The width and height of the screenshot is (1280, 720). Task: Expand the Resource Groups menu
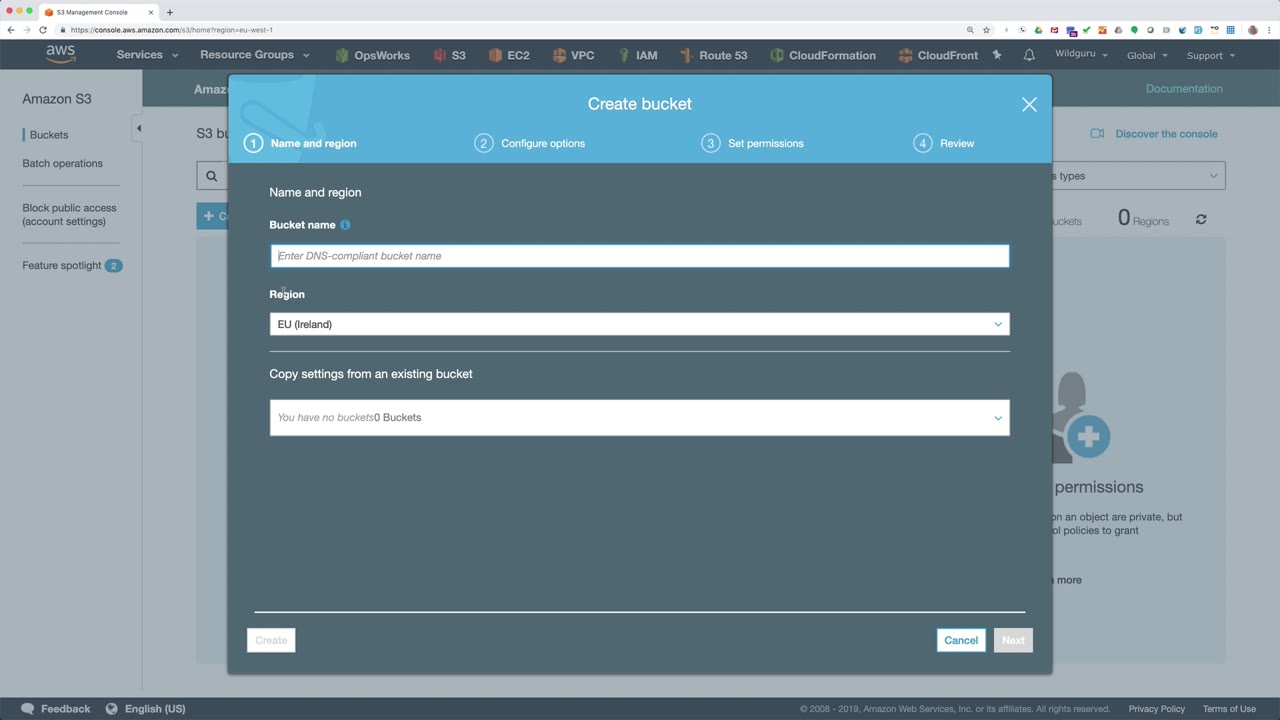click(x=255, y=55)
